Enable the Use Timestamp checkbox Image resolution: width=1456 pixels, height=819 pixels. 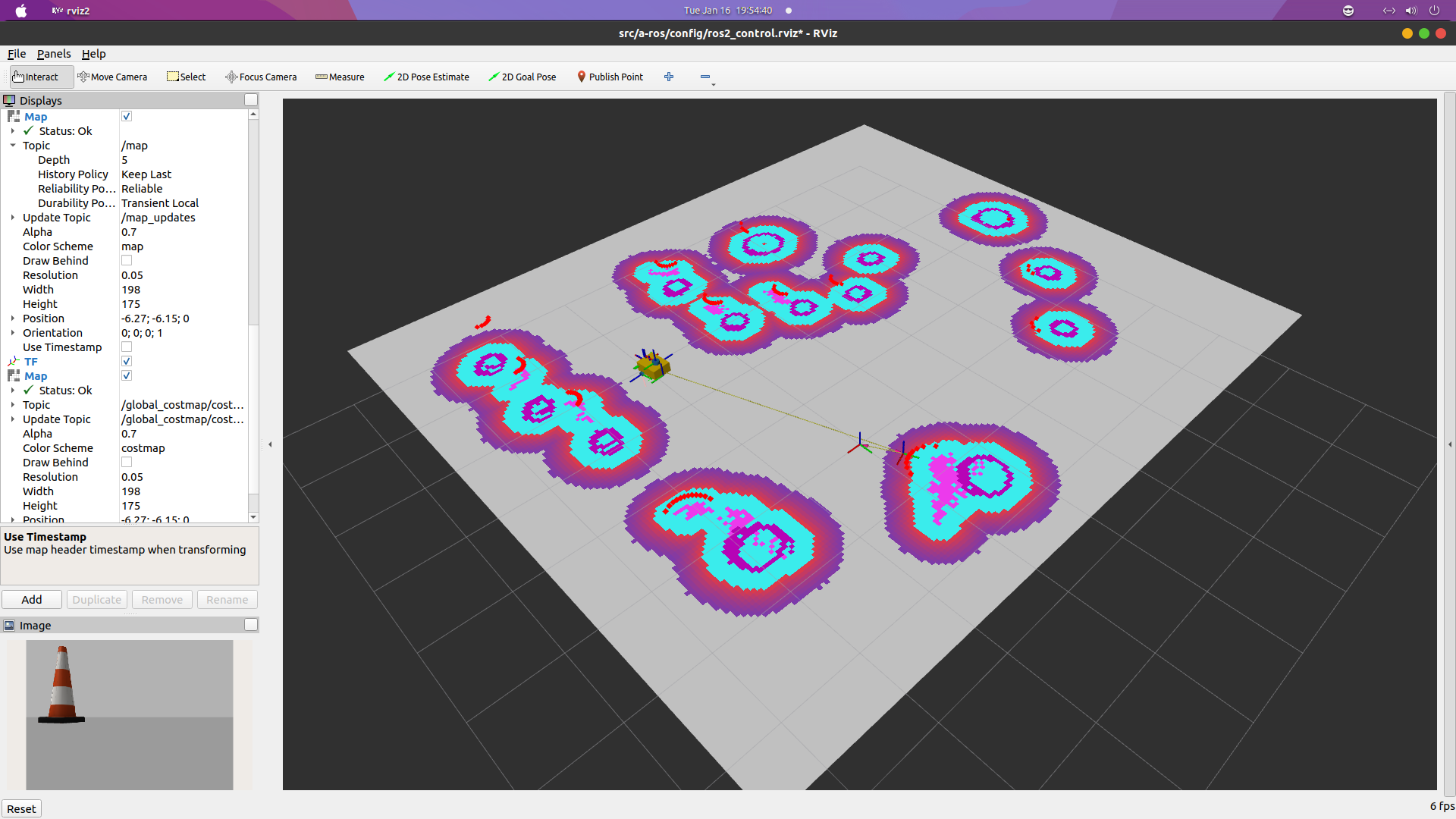127,347
